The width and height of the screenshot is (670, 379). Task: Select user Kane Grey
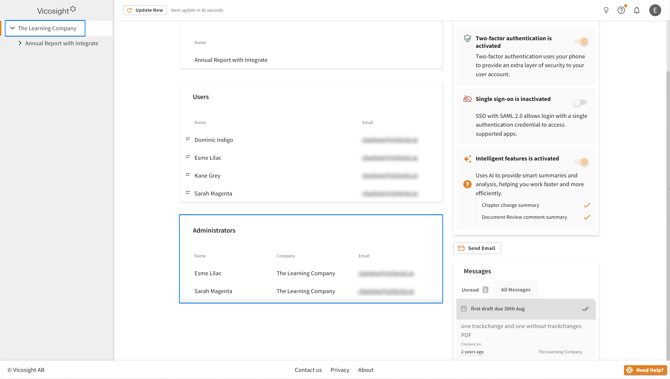(x=207, y=176)
